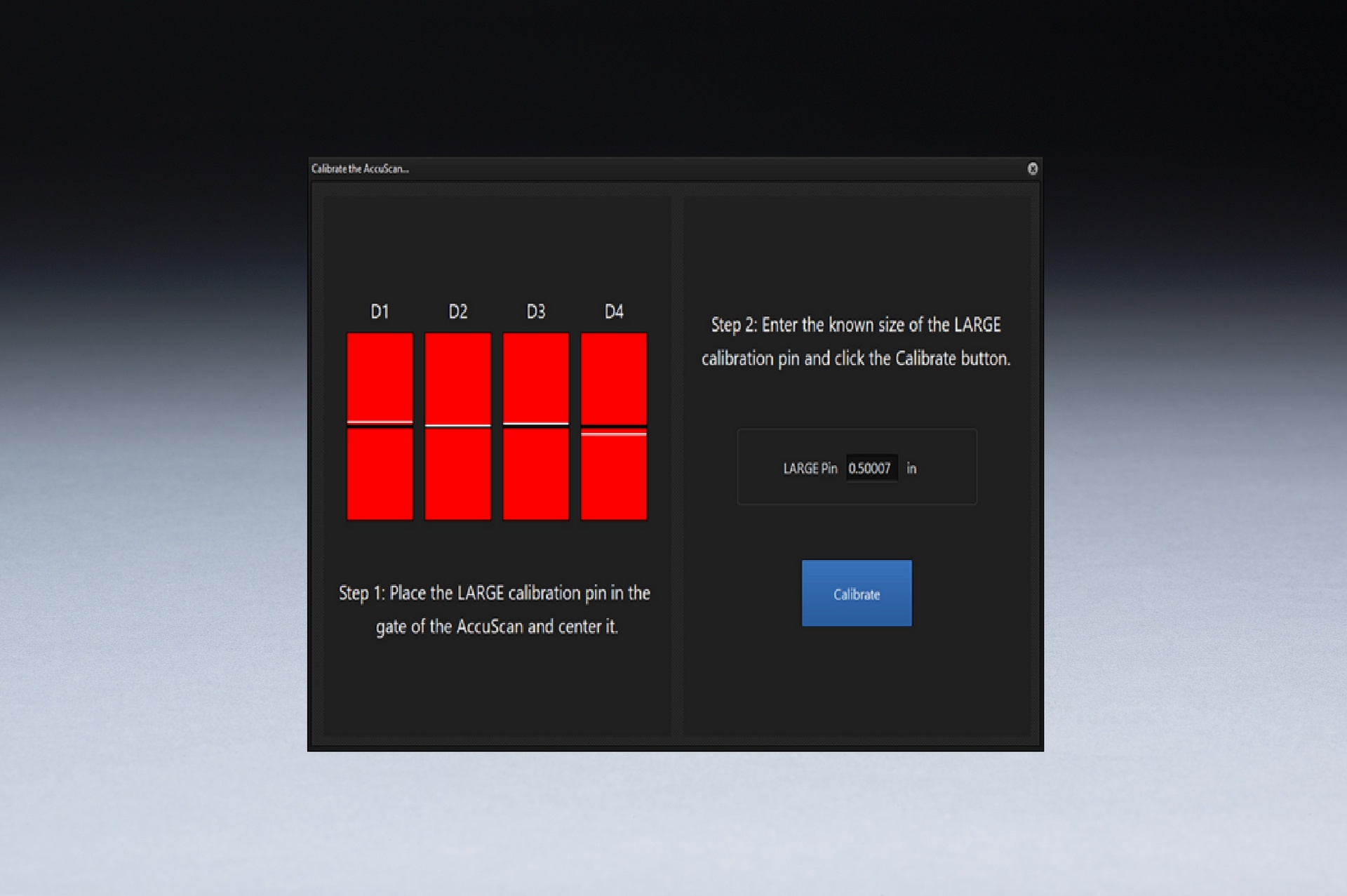1347x896 pixels.
Task: Click the blue Calibrate button
Action: pyautogui.click(x=857, y=593)
